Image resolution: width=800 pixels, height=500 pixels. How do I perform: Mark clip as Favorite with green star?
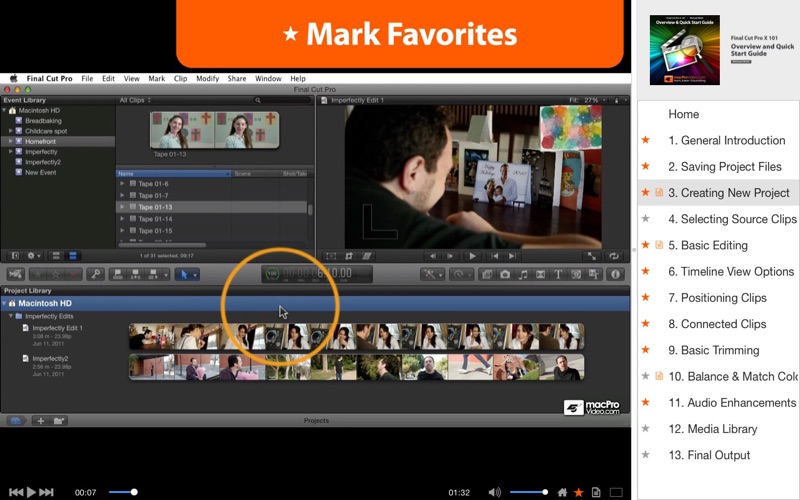pyautogui.click(x=38, y=274)
